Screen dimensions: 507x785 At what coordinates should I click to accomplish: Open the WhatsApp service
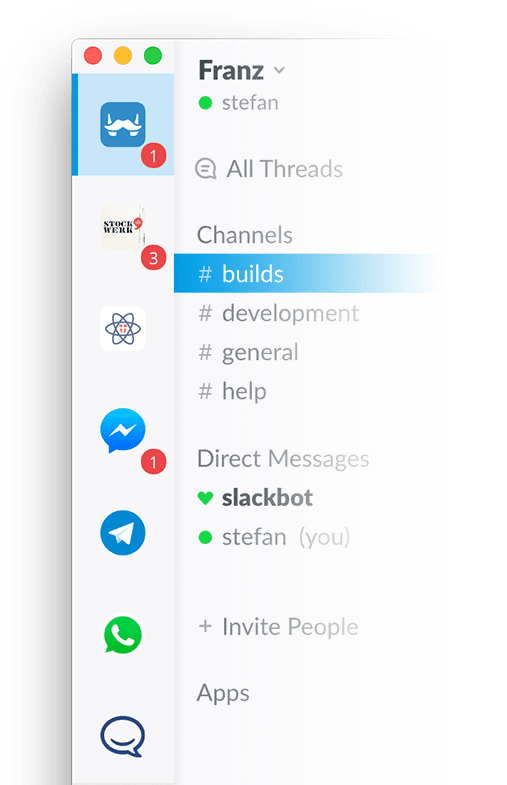pyautogui.click(x=123, y=635)
